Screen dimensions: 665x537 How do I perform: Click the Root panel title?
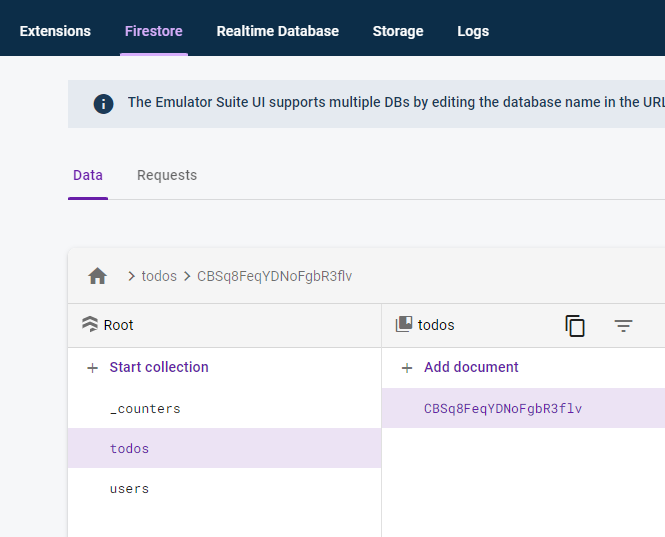coord(118,325)
